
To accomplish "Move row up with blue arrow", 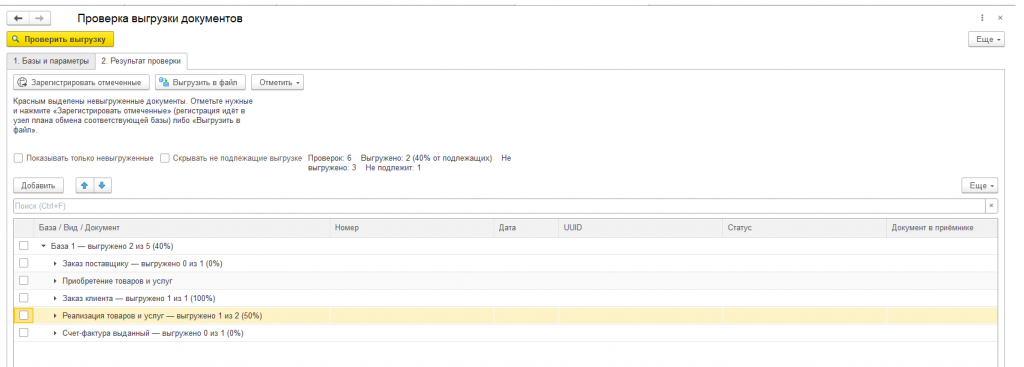I will pyautogui.click(x=84, y=186).
